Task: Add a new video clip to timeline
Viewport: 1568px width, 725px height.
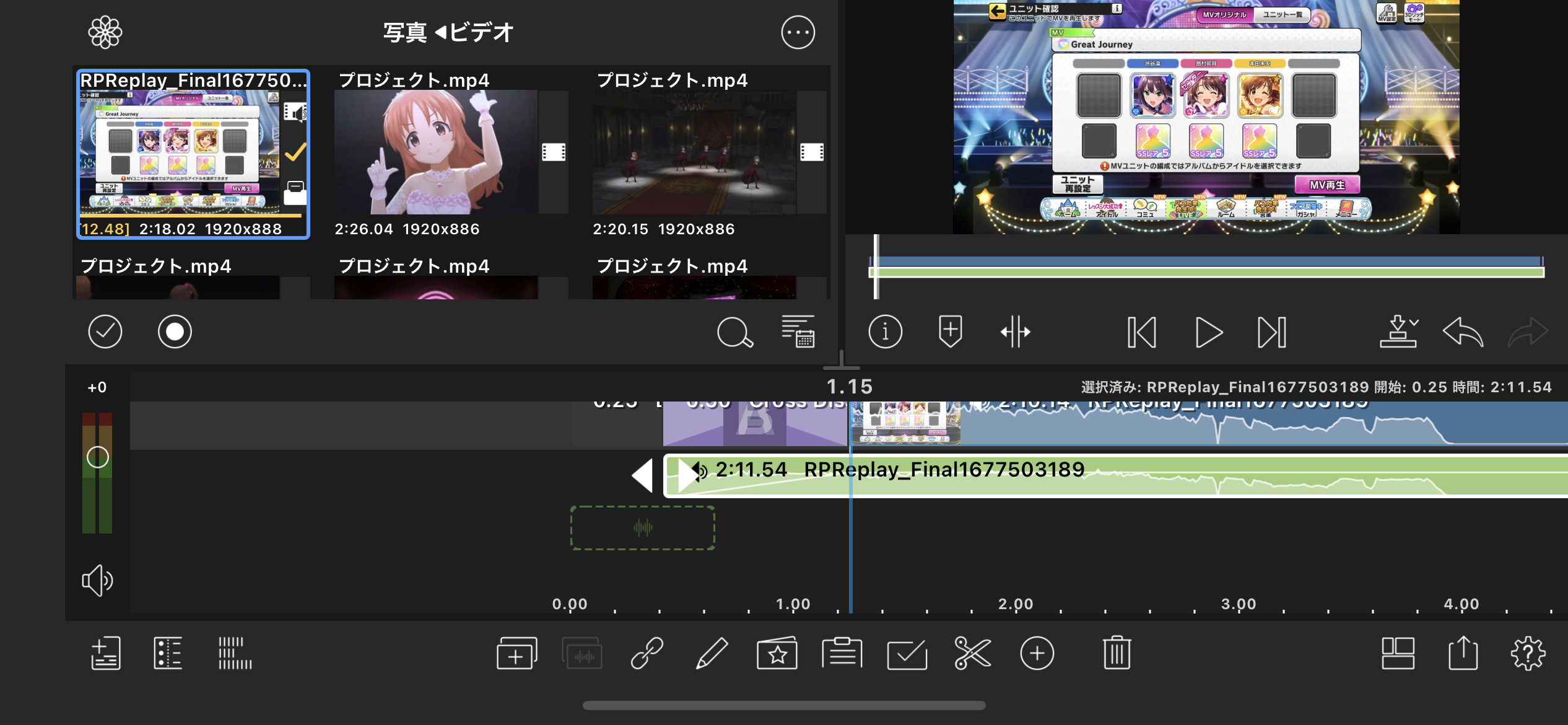Action: 517,653
